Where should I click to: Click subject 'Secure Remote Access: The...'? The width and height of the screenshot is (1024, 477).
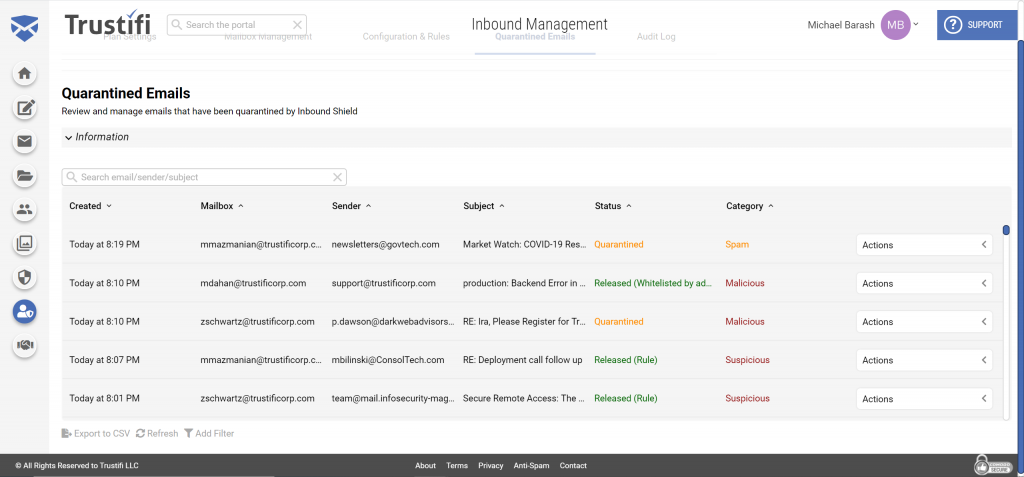tap(524, 398)
